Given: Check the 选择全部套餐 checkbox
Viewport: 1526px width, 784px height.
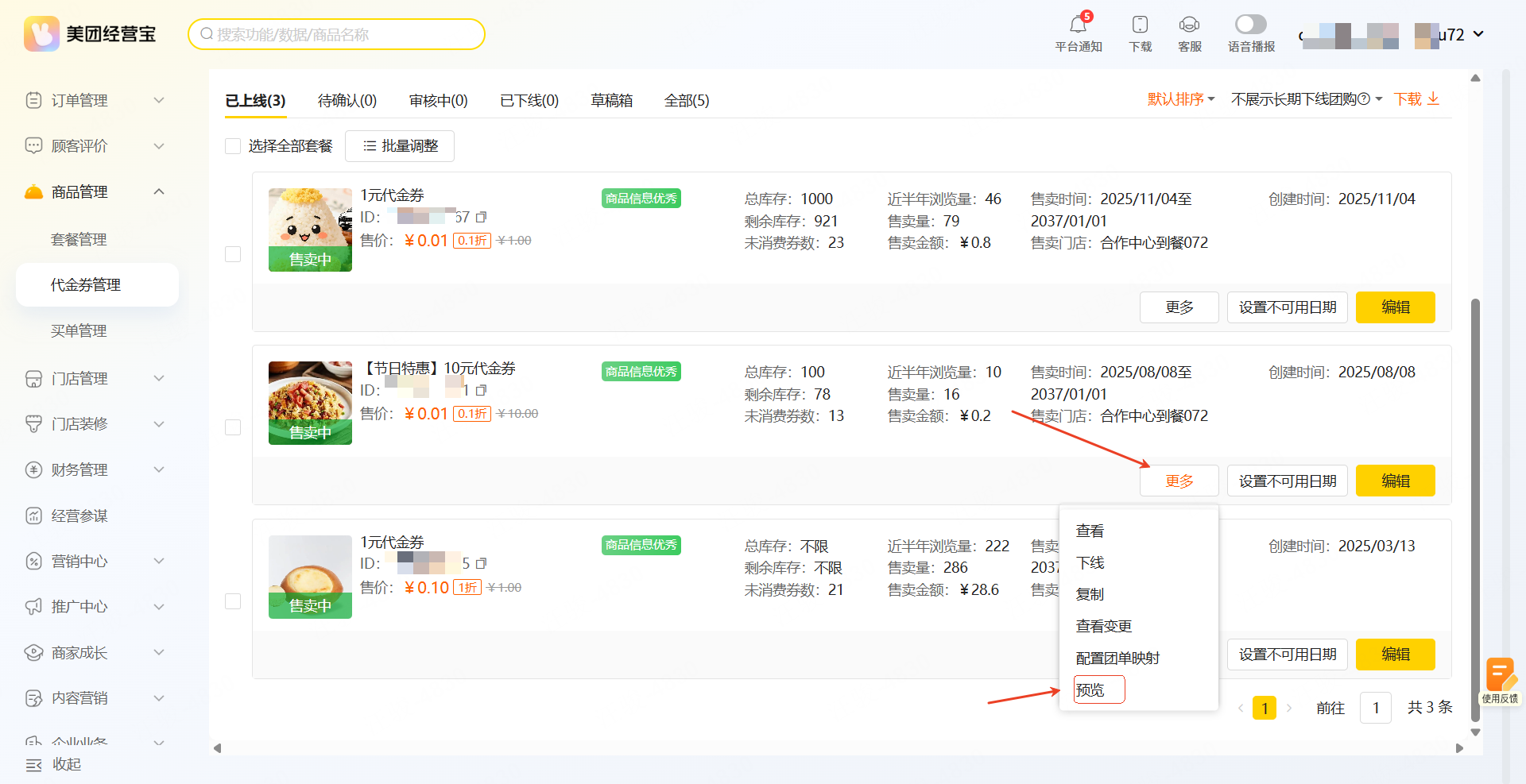Looking at the screenshot, I should coord(233,146).
